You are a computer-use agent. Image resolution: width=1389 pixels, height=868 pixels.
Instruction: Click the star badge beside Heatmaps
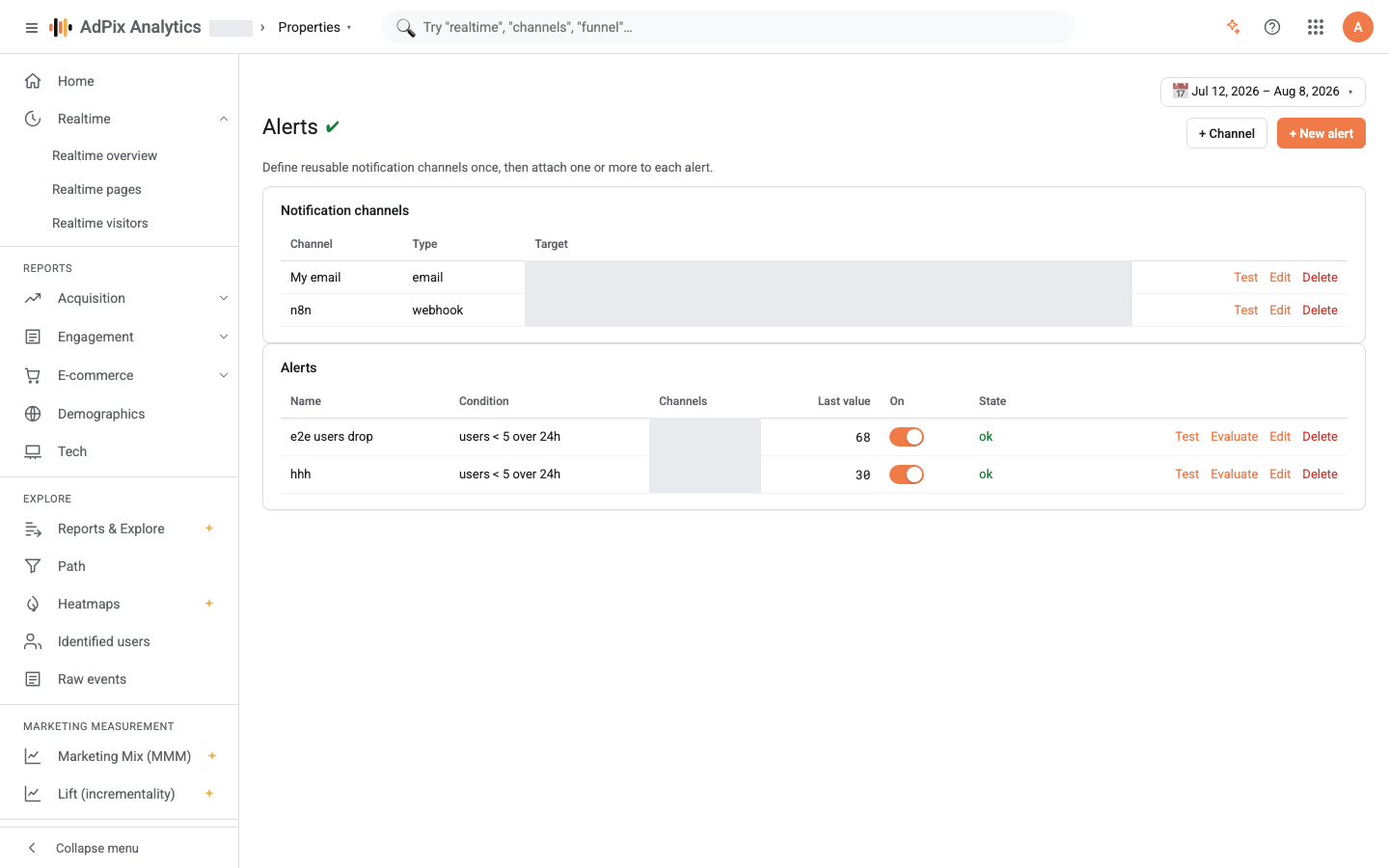point(209,604)
